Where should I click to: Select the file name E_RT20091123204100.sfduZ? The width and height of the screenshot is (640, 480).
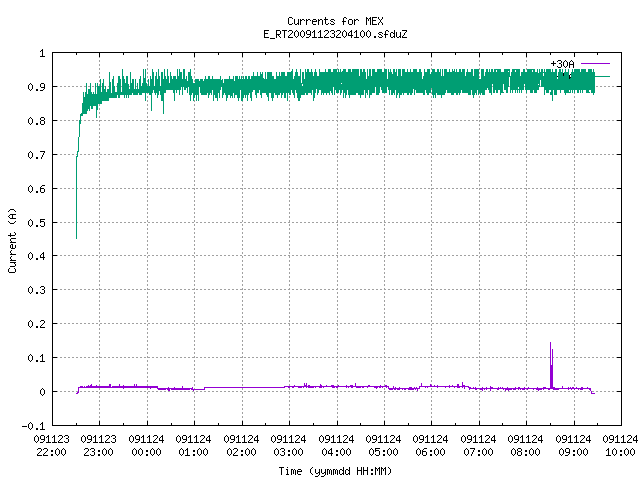(335, 34)
